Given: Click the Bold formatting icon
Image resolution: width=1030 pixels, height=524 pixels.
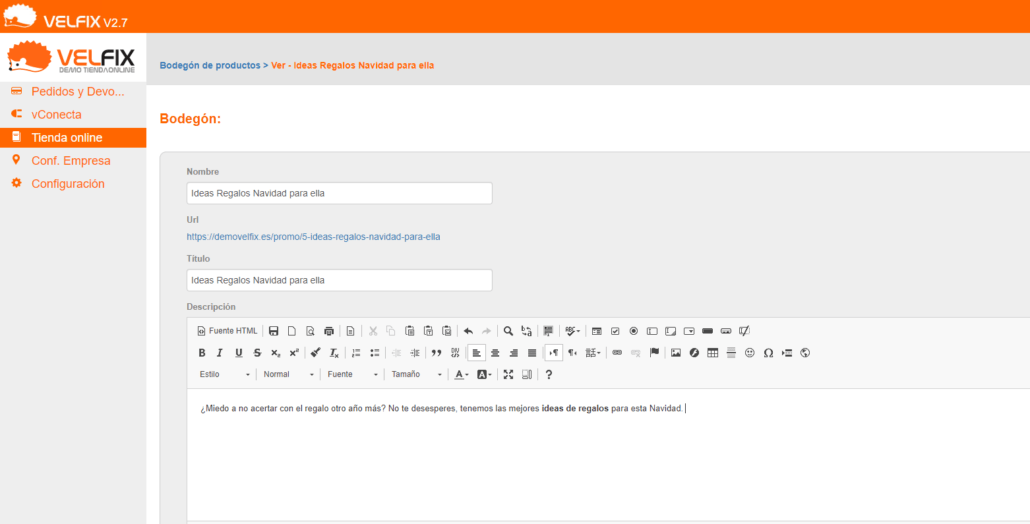Looking at the screenshot, I should (202, 353).
